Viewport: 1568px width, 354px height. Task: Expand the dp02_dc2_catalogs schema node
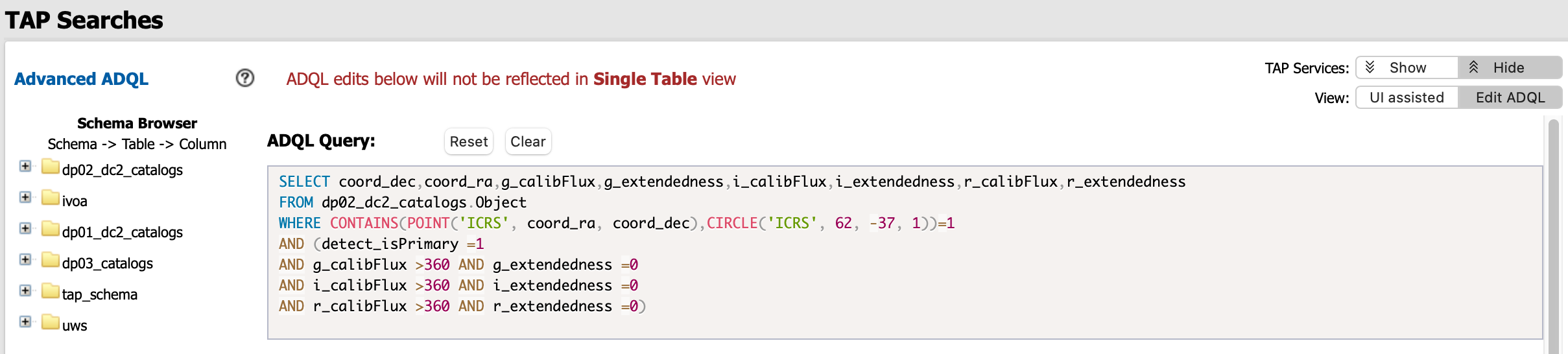(x=25, y=167)
